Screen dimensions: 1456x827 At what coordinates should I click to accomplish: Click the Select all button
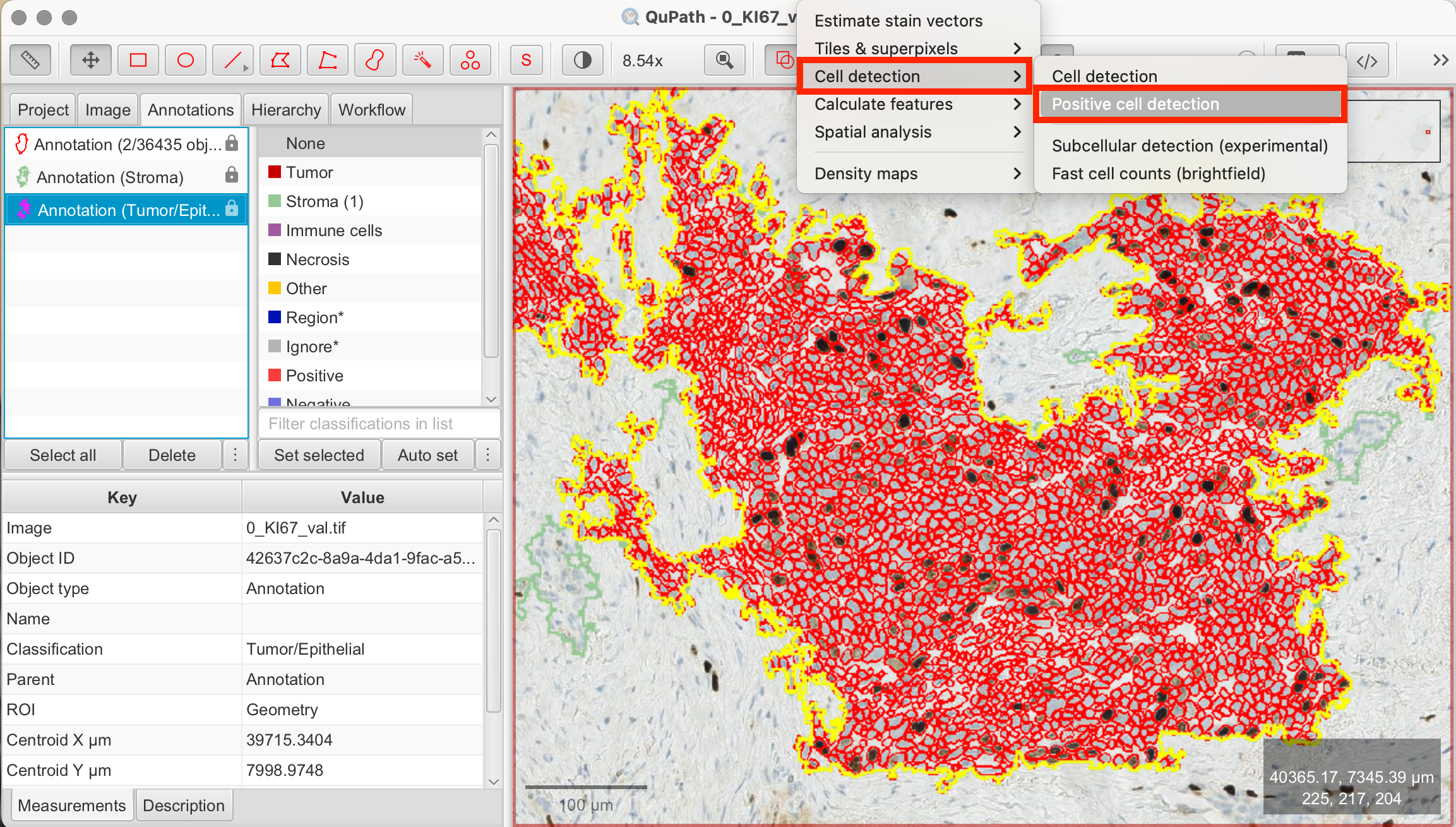[x=63, y=455]
